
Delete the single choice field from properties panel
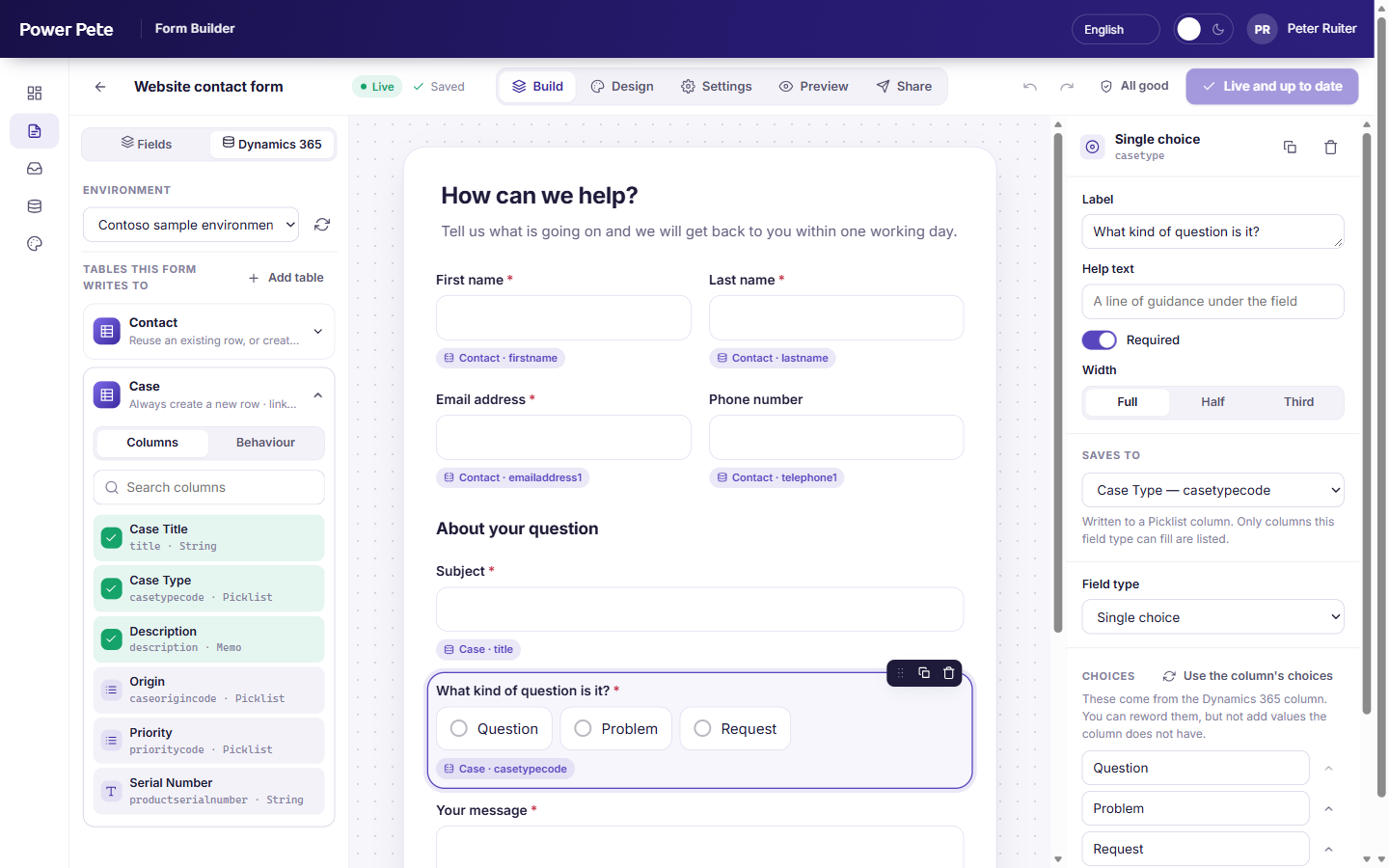point(1331,148)
